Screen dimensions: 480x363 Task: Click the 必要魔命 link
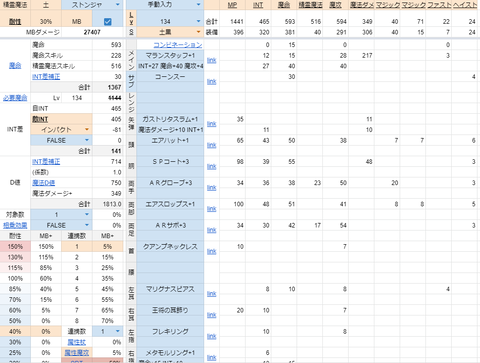[x=15, y=98]
